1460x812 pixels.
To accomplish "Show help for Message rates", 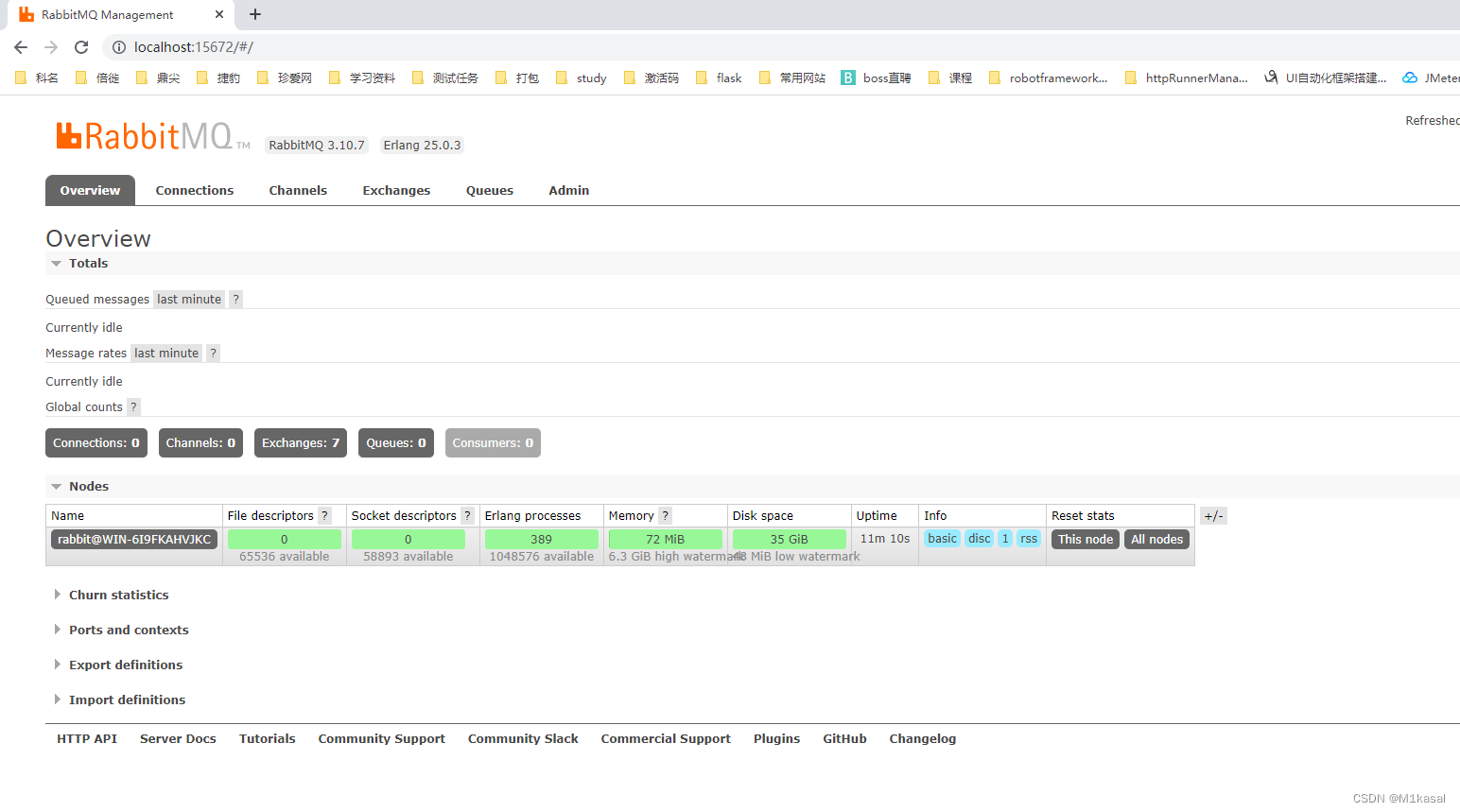I will click(214, 353).
